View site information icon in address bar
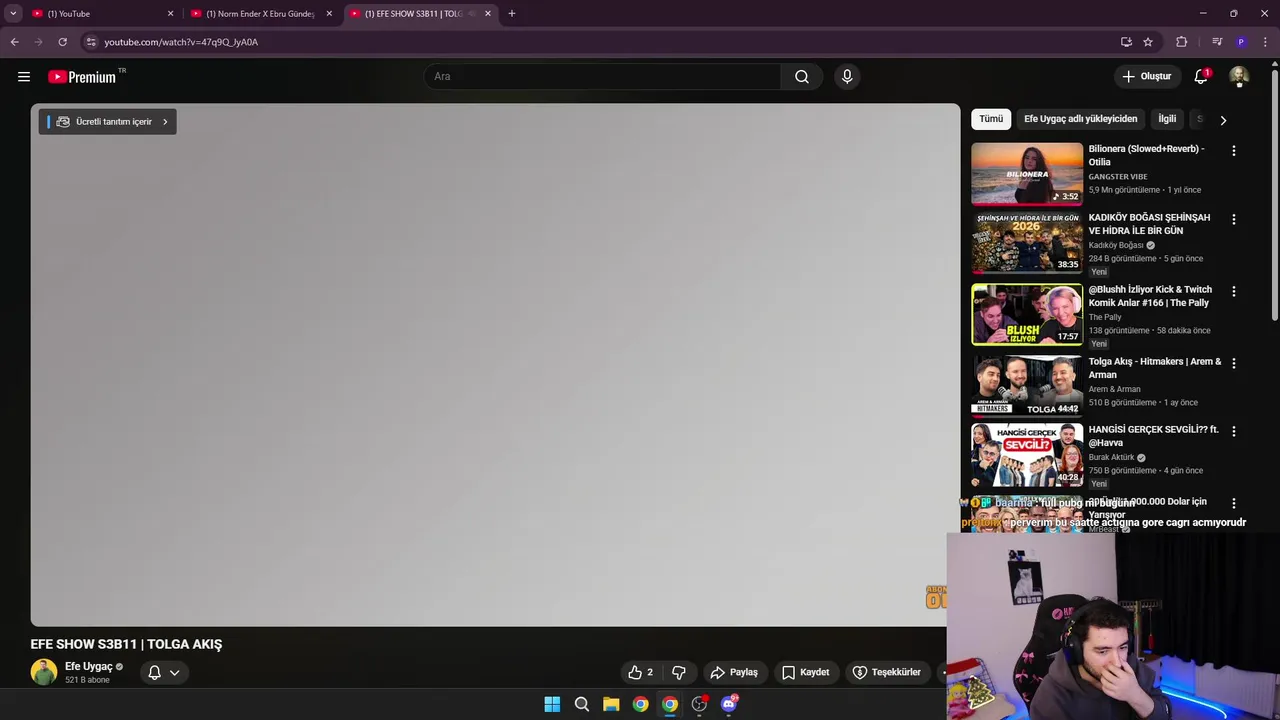 point(91,42)
